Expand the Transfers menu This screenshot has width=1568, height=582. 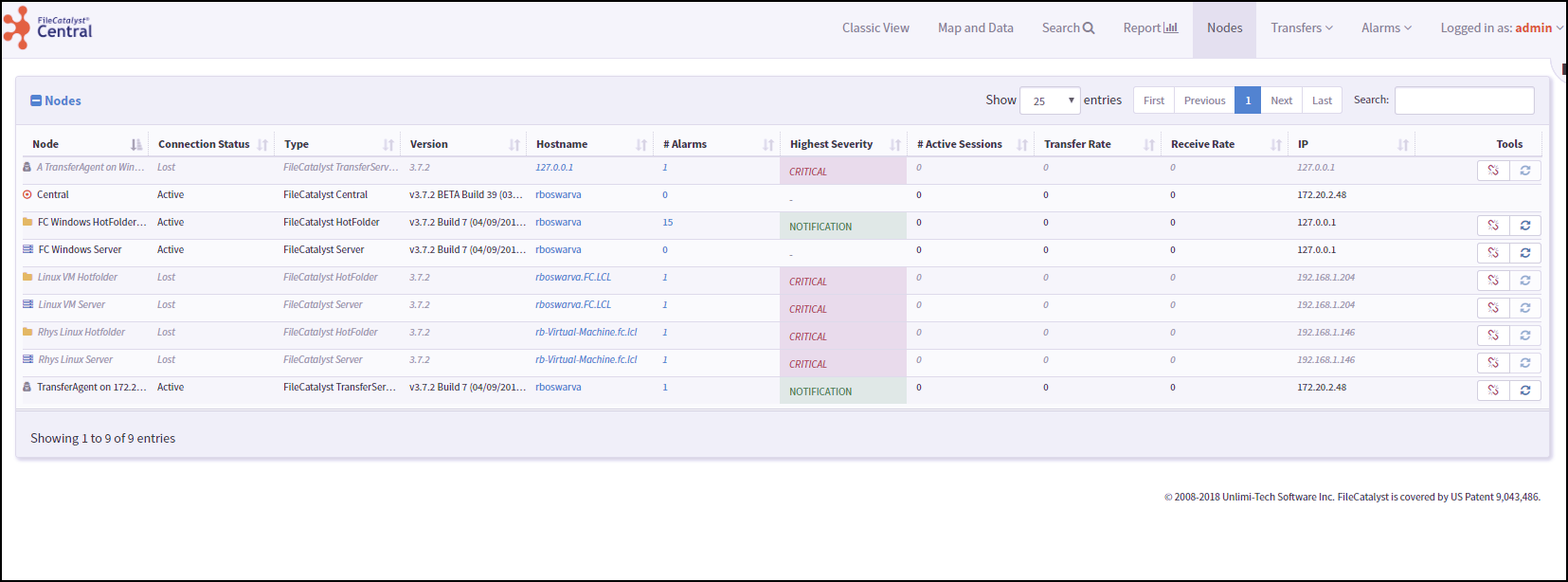[1302, 28]
